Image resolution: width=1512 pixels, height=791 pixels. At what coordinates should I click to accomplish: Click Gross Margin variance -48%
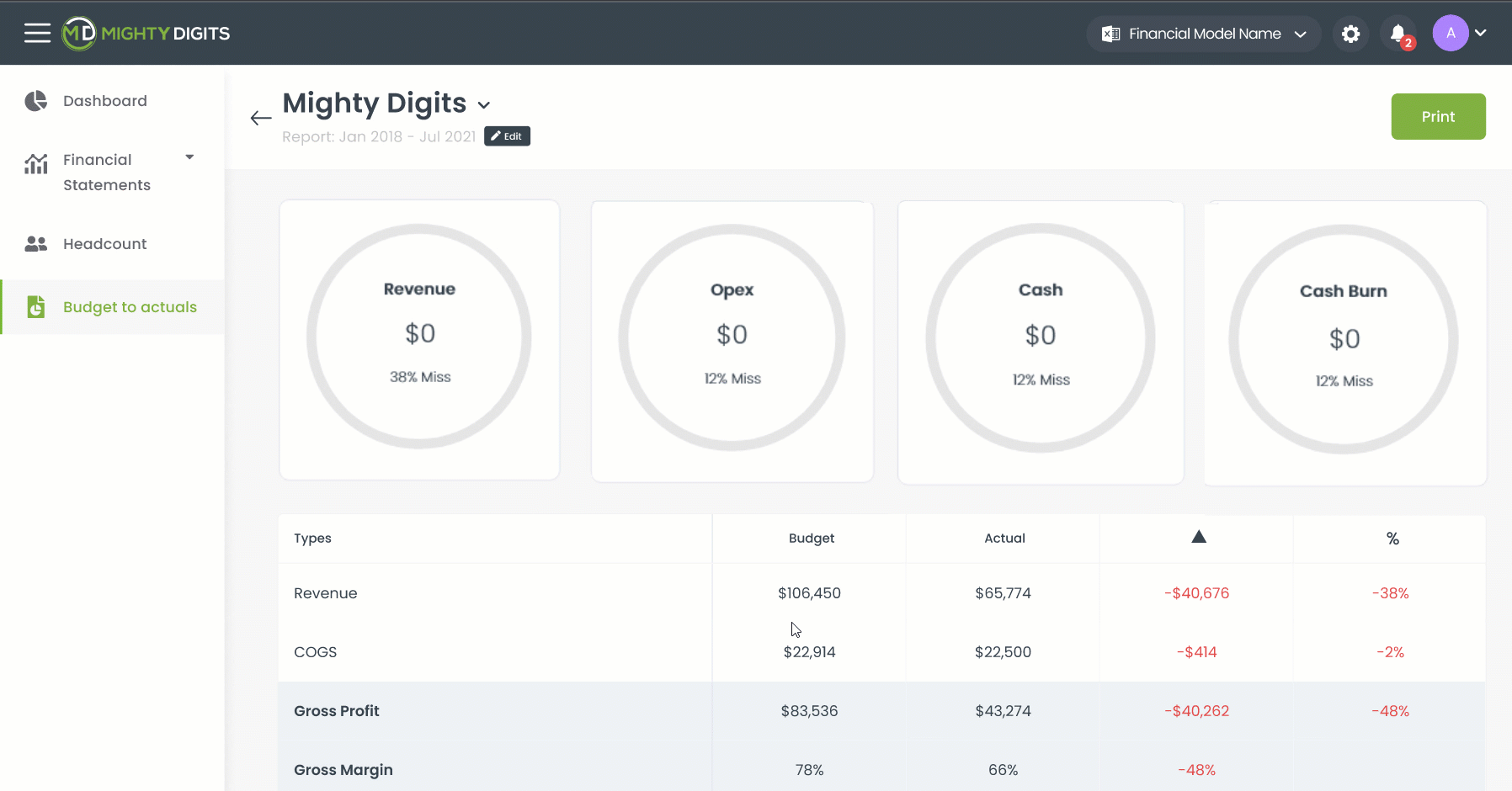[x=1196, y=770]
